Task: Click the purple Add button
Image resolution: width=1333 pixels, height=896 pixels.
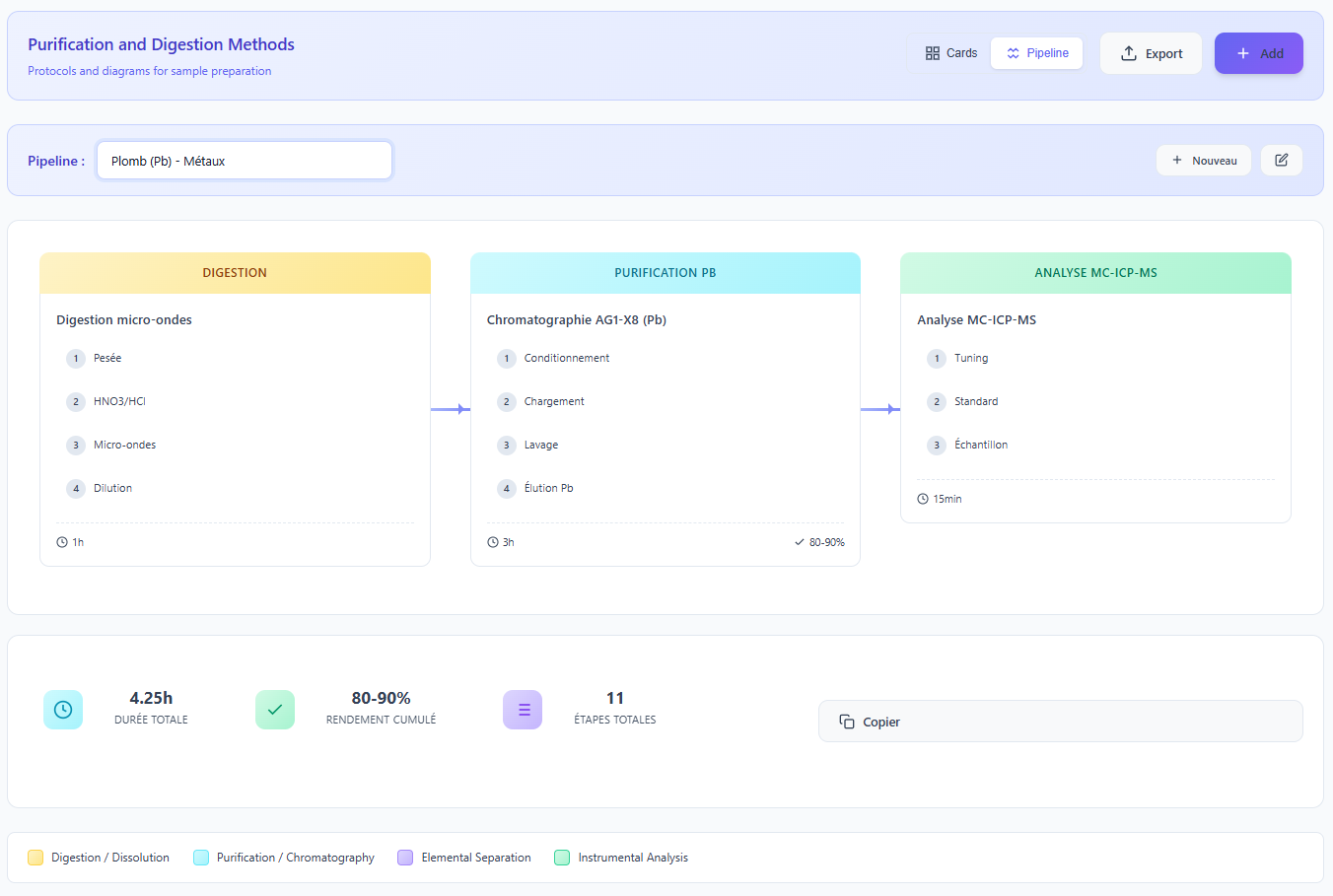Action: [x=1258, y=53]
